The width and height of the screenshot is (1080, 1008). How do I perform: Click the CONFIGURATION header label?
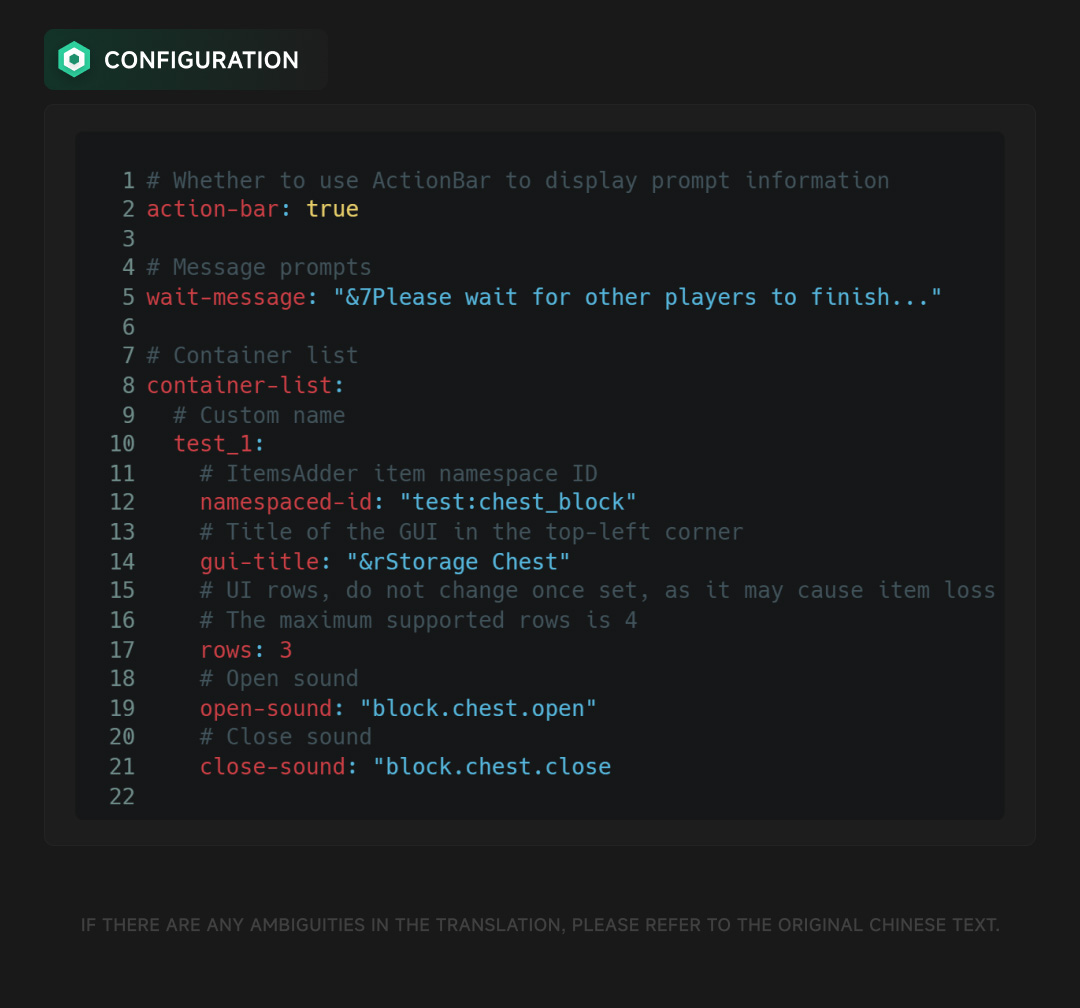201,61
